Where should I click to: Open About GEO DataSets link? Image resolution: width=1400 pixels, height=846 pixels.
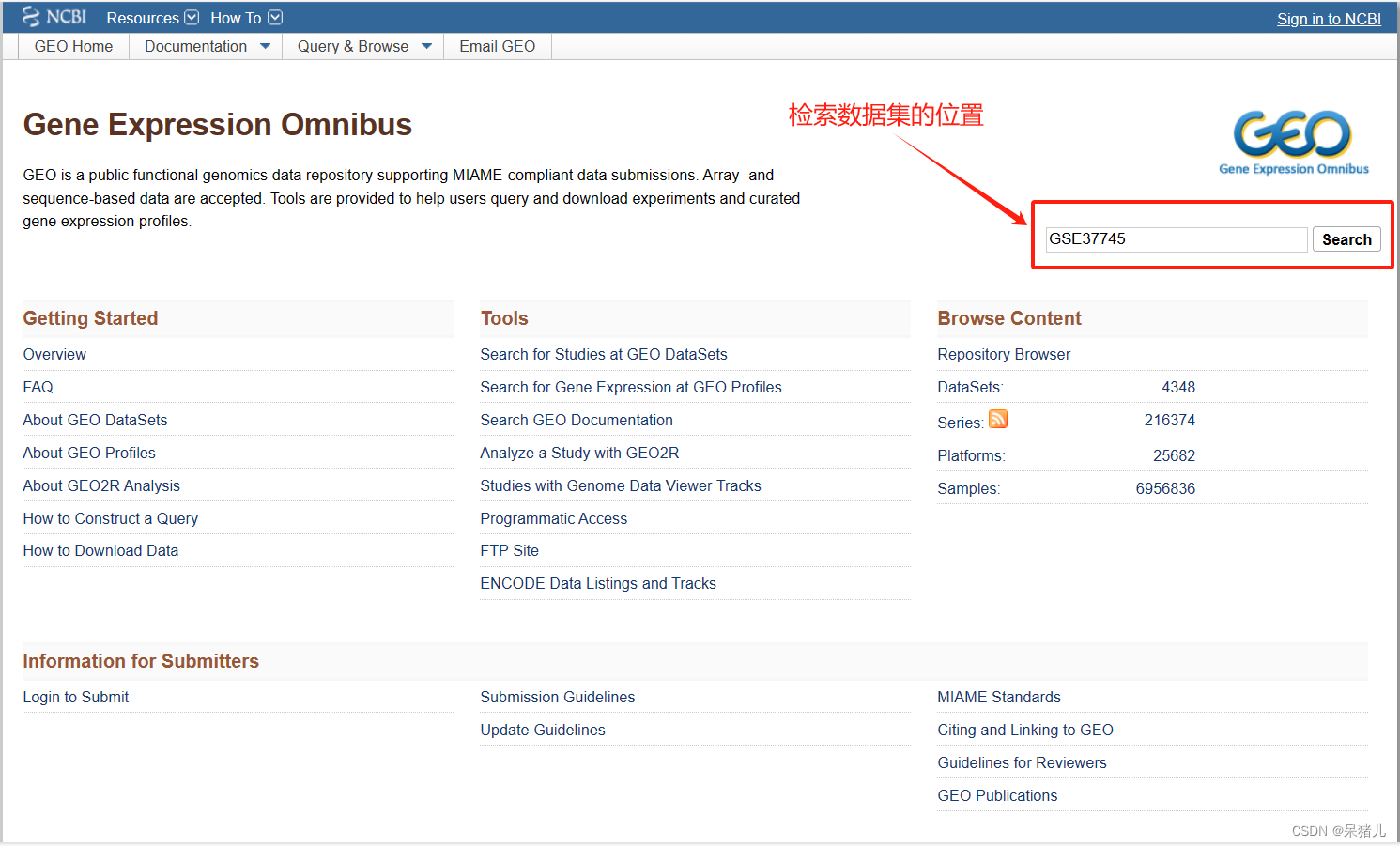point(95,420)
